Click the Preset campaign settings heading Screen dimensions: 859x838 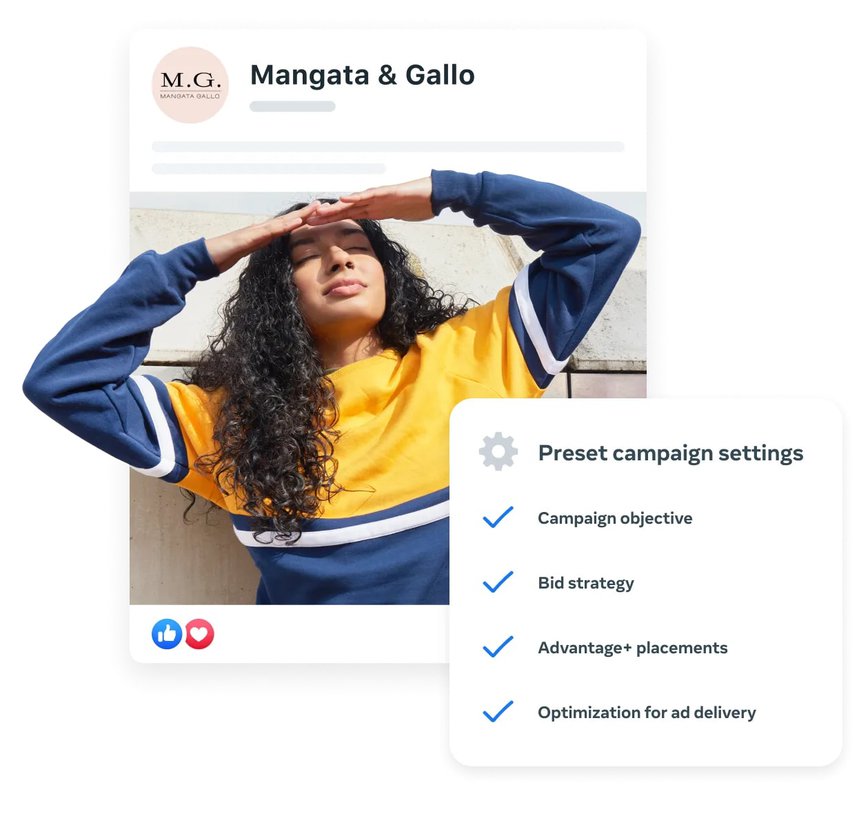pos(671,453)
